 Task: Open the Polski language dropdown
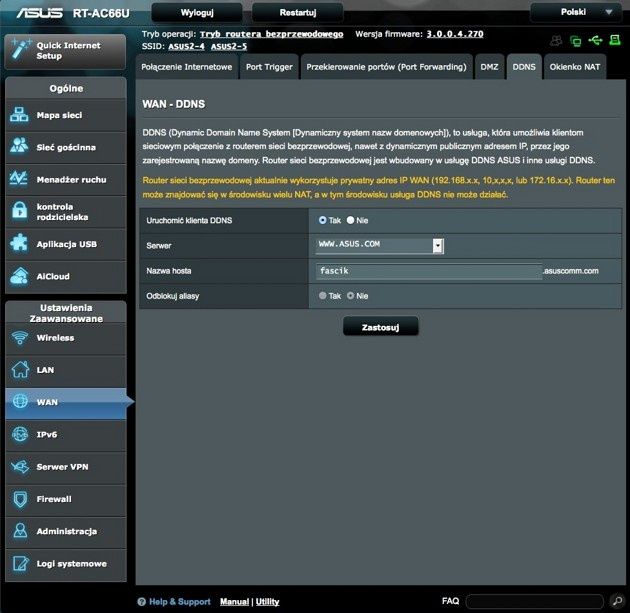[x=578, y=12]
